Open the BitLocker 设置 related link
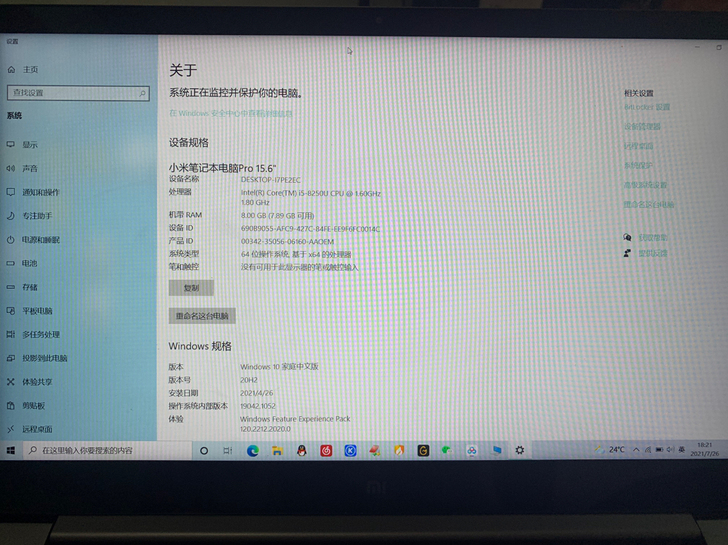 coord(647,107)
